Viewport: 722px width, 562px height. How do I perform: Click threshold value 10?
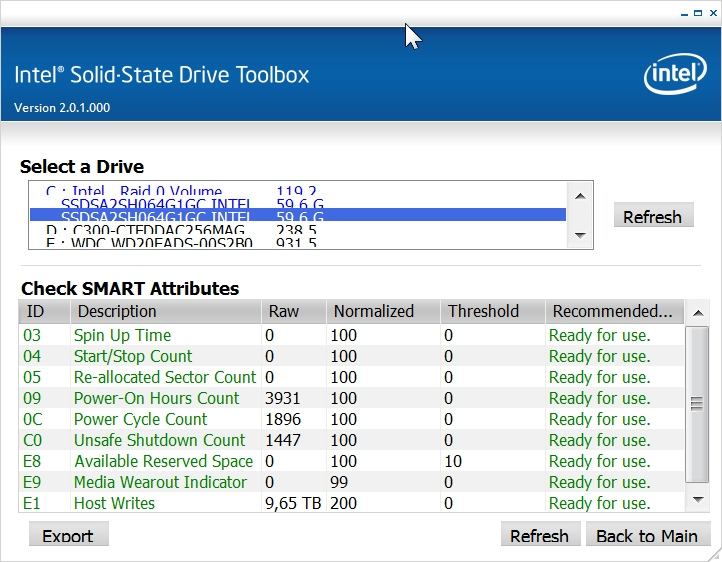point(453,461)
